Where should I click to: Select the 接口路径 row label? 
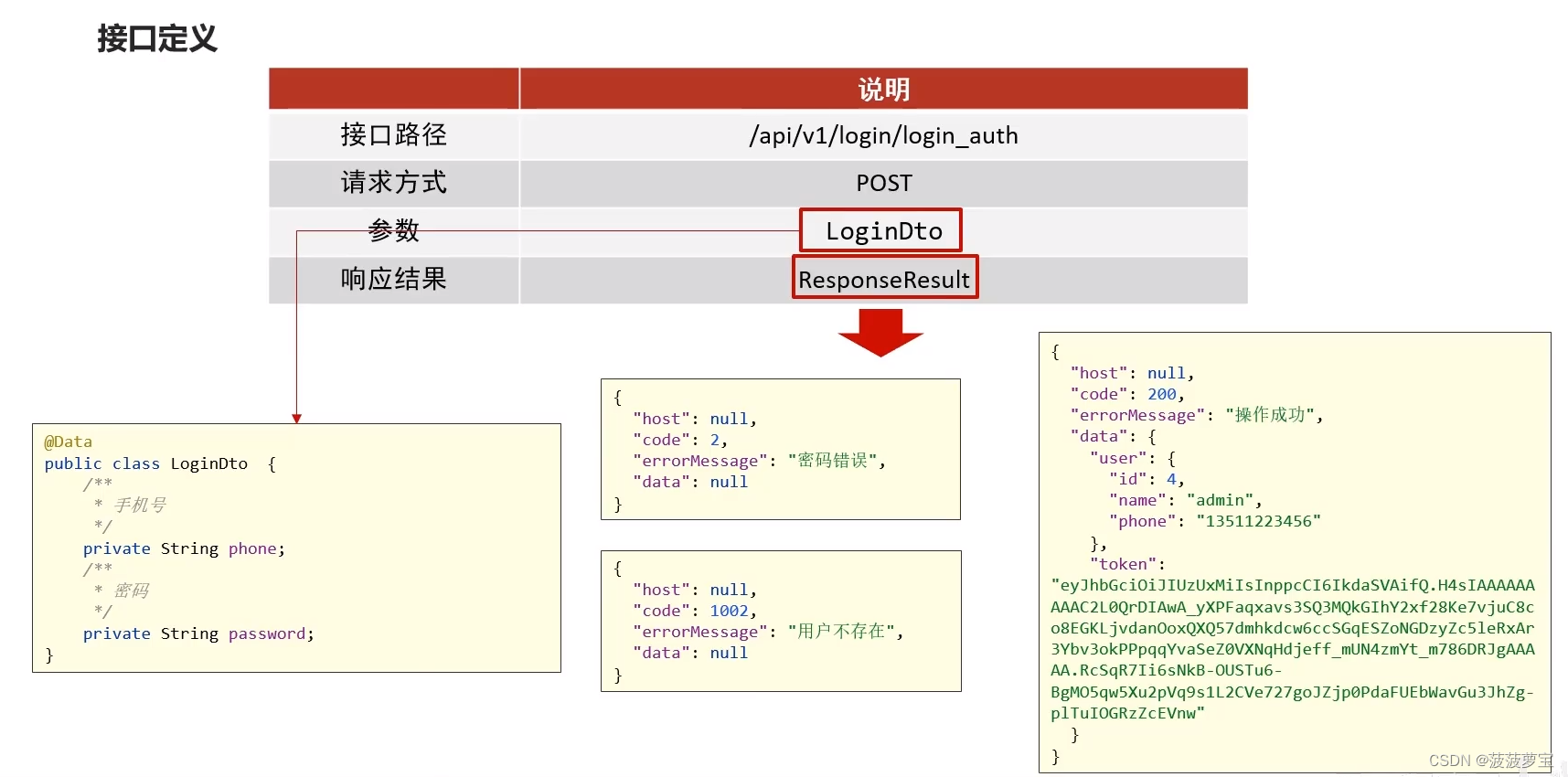394,134
